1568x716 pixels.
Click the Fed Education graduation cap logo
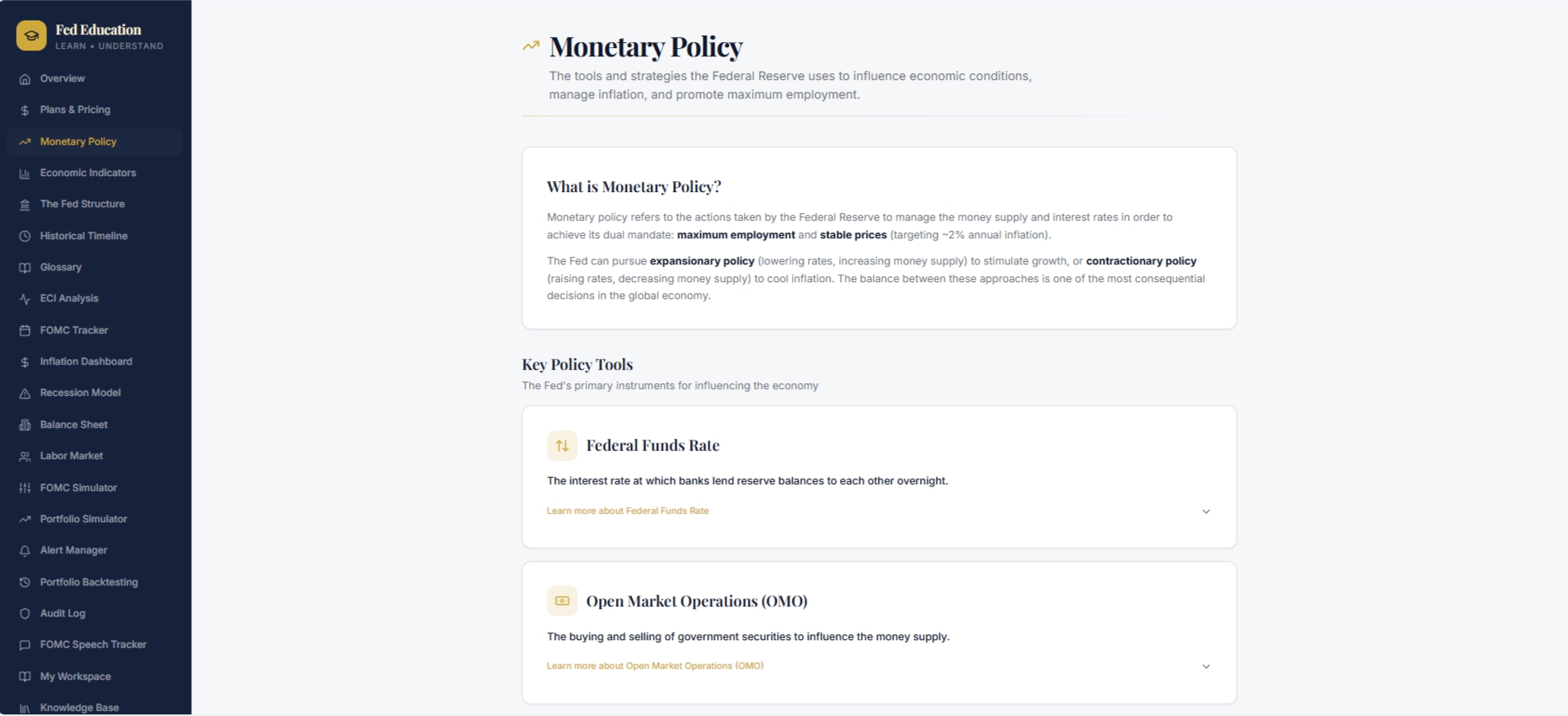coord(31,35)
